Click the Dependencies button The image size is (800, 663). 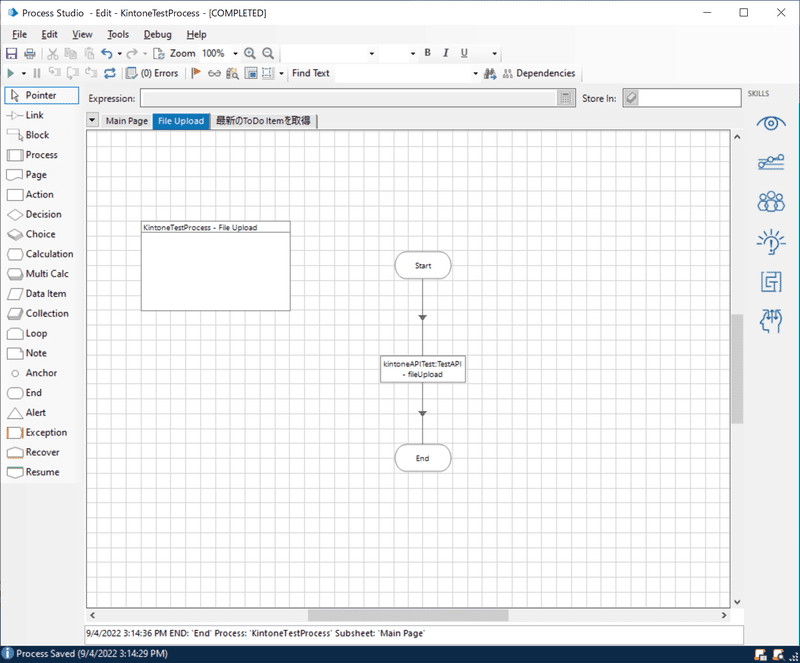(x=539, y=73)
